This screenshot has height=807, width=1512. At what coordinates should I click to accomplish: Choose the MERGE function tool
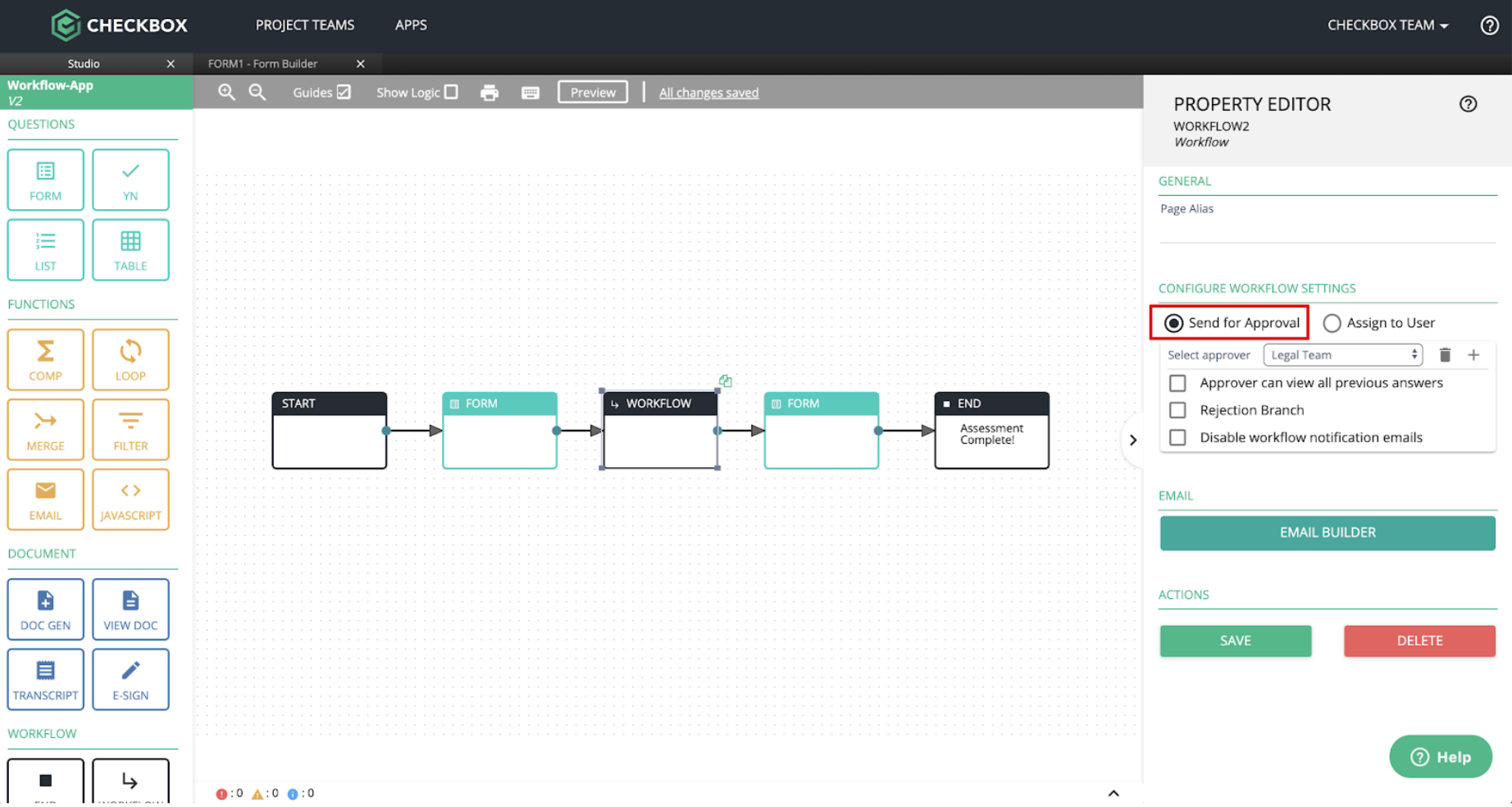[46, 430]
